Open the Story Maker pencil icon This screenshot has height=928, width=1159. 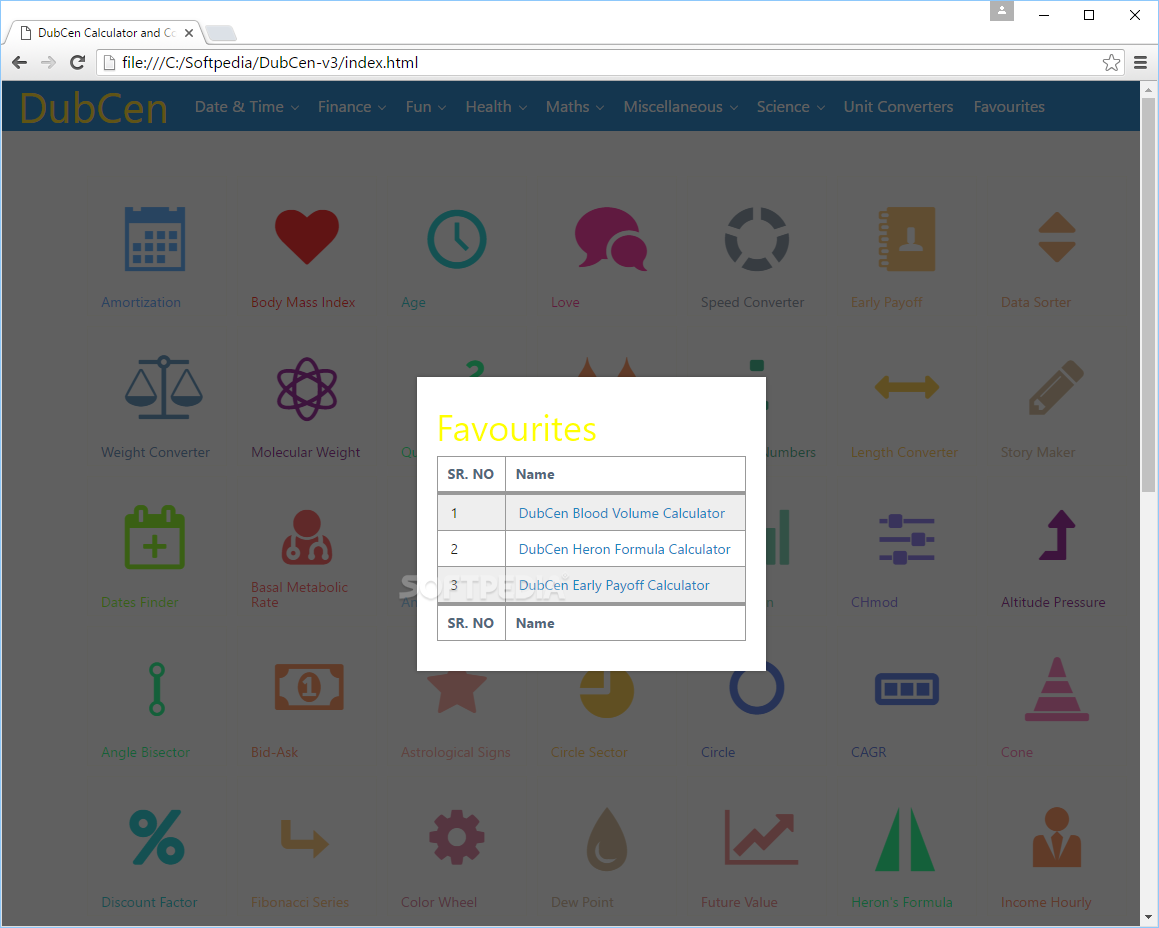(x=1056, y=387)
